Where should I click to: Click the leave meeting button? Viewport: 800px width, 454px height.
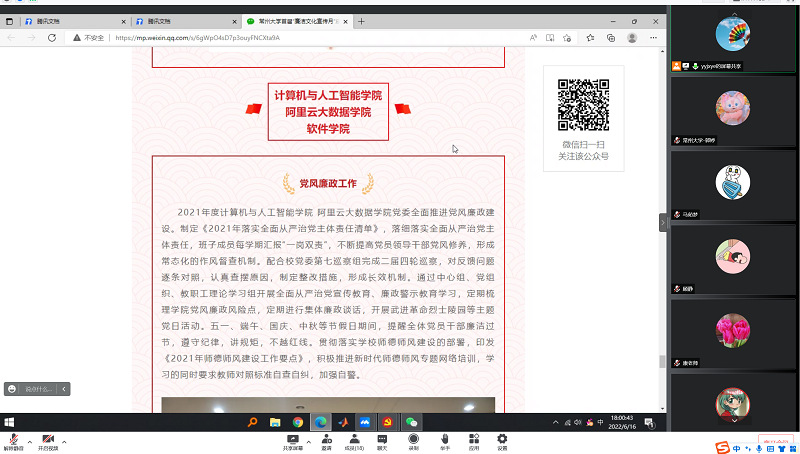tap(776, 441)
